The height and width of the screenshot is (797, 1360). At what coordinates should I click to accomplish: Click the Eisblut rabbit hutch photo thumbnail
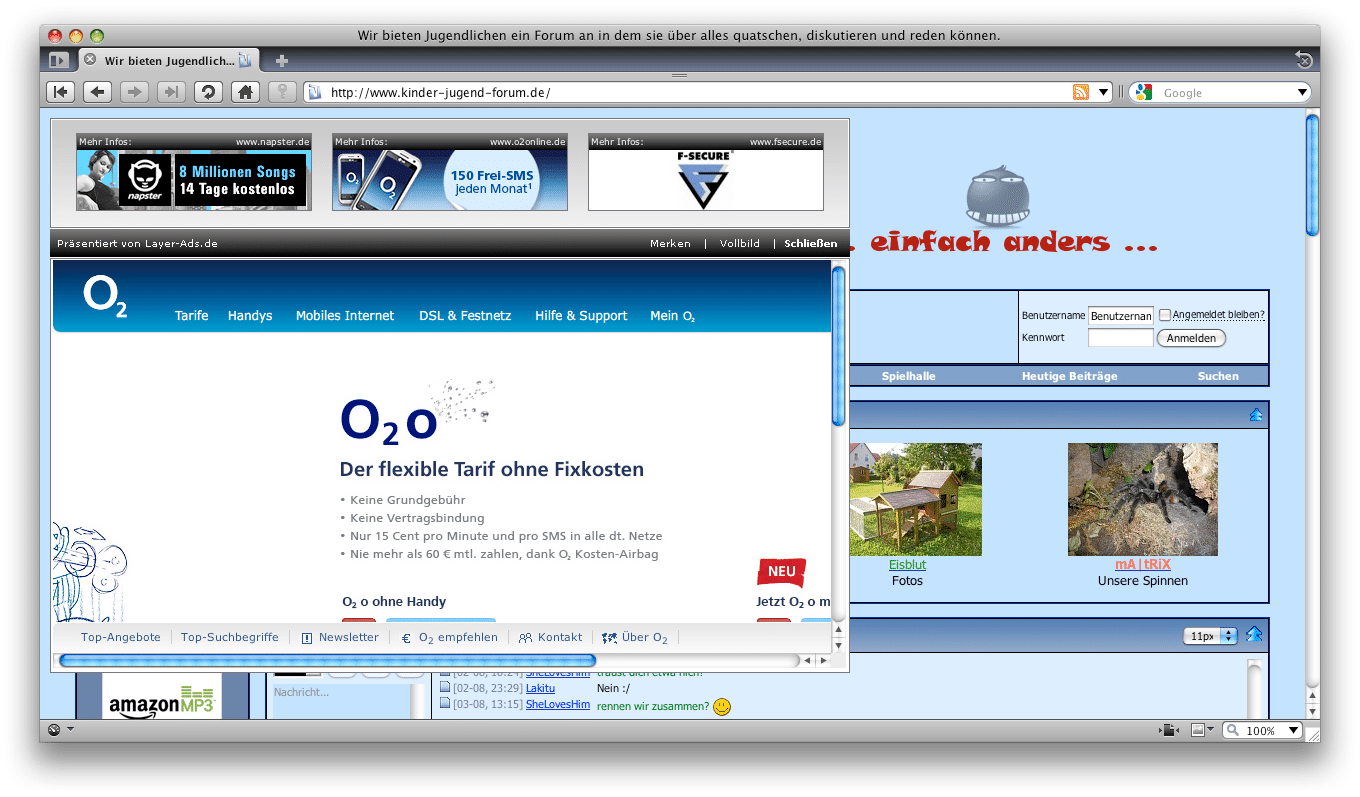click(x=915, y=500)
